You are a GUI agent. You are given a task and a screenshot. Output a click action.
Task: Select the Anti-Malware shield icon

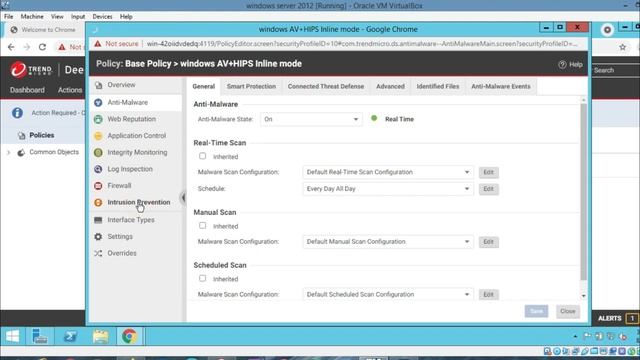(x=98, y=102)
